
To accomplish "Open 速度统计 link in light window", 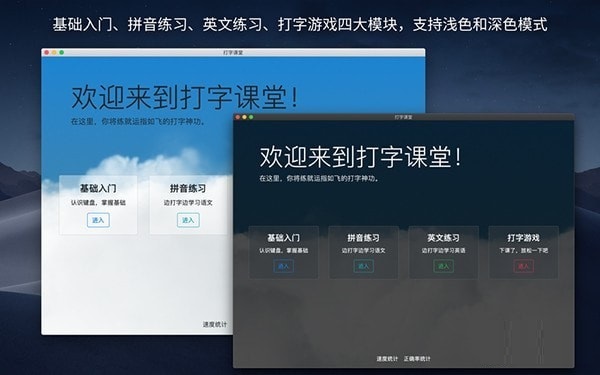I will pos(215,324).
